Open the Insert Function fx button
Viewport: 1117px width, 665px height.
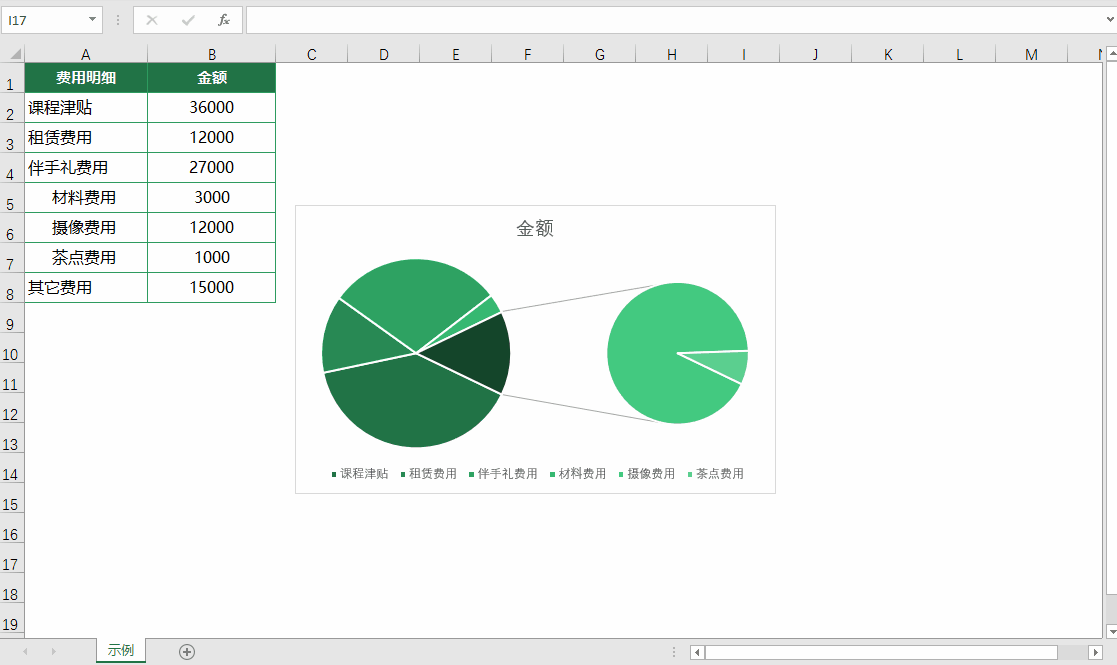click(224, 20)
